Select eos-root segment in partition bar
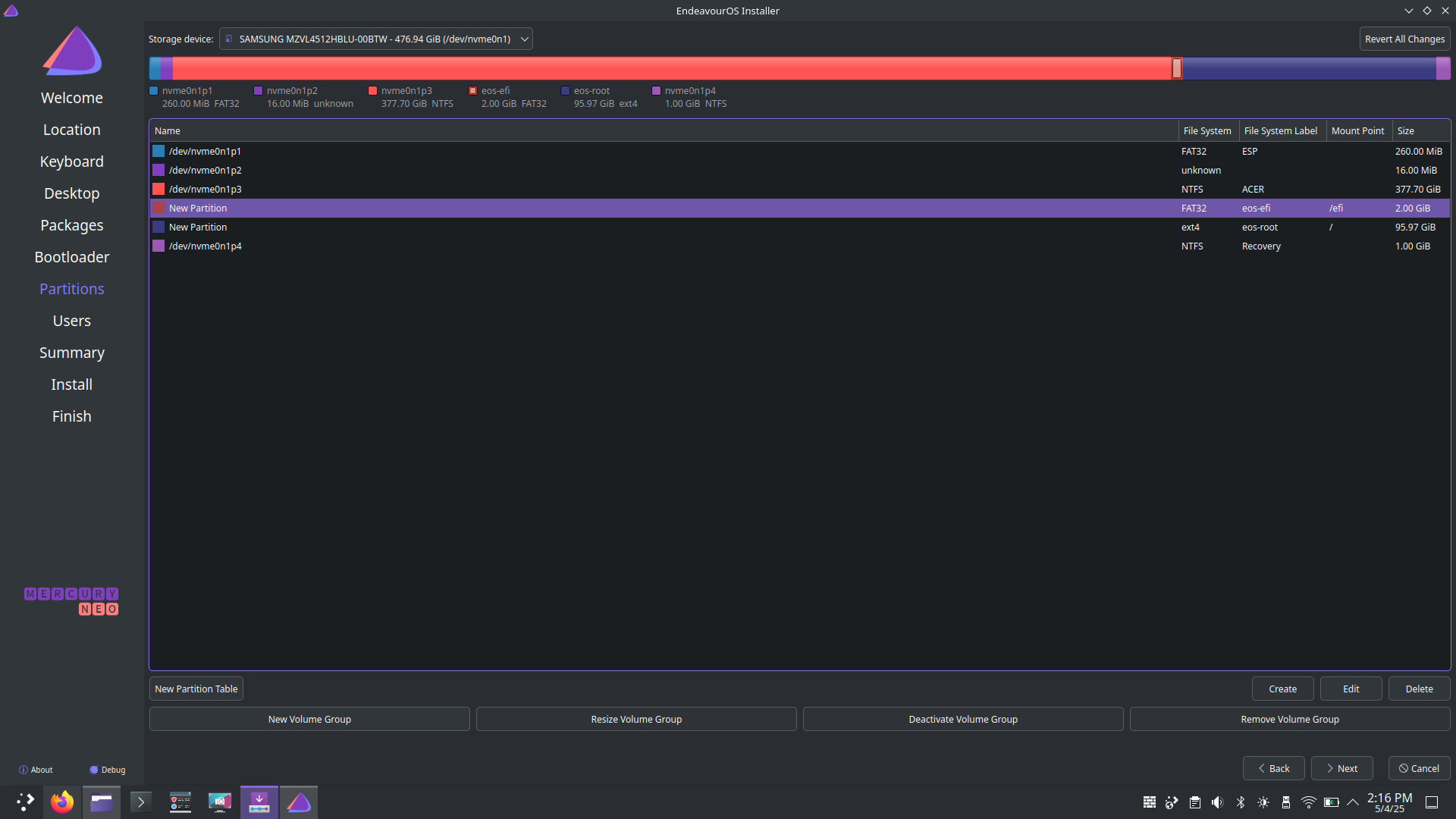 [1309, 68]
